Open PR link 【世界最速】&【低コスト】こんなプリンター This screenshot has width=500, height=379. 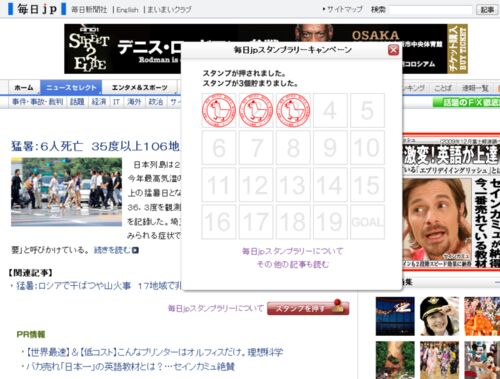154,352
